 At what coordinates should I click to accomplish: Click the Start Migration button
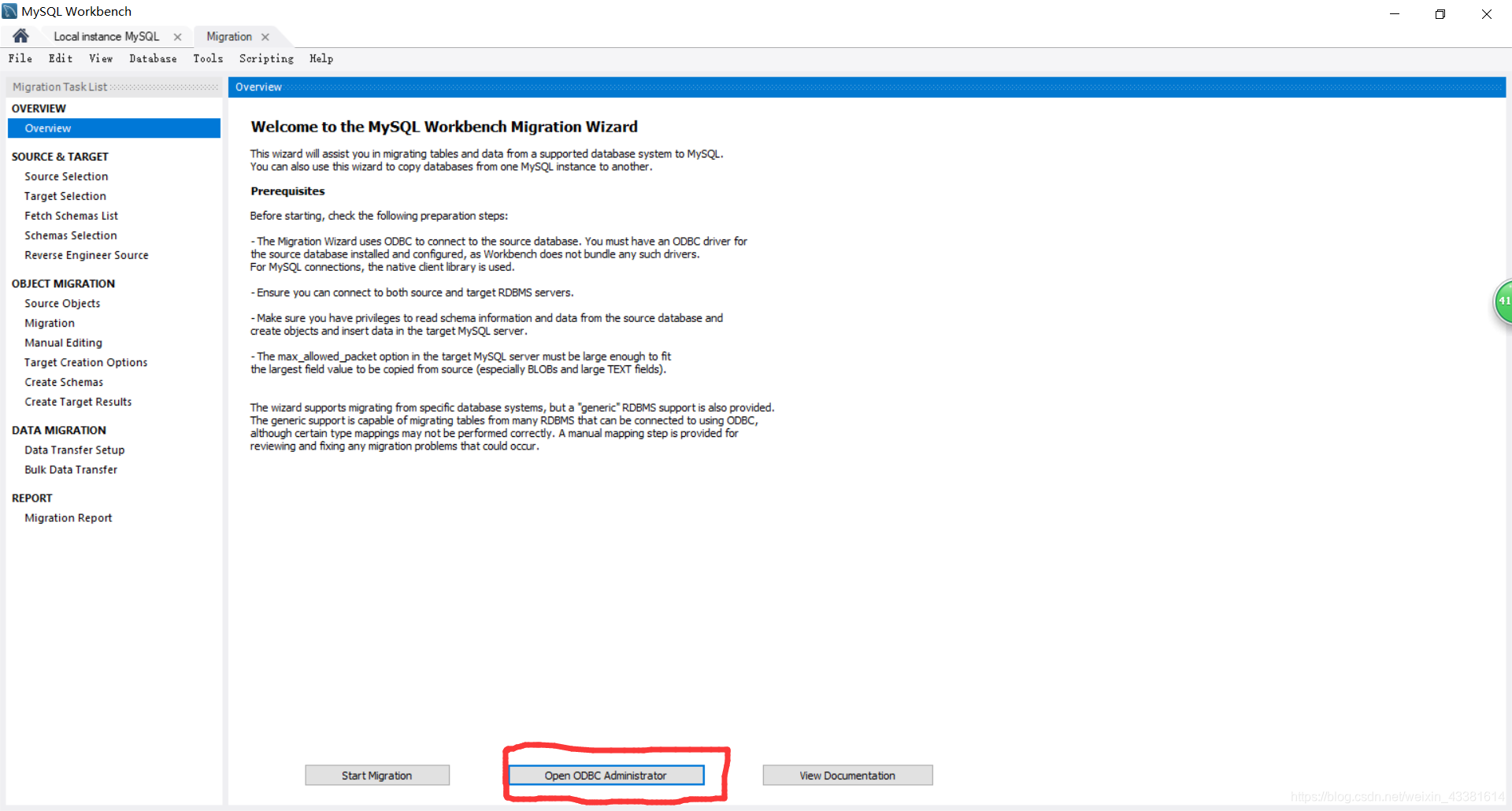point(377,776)
